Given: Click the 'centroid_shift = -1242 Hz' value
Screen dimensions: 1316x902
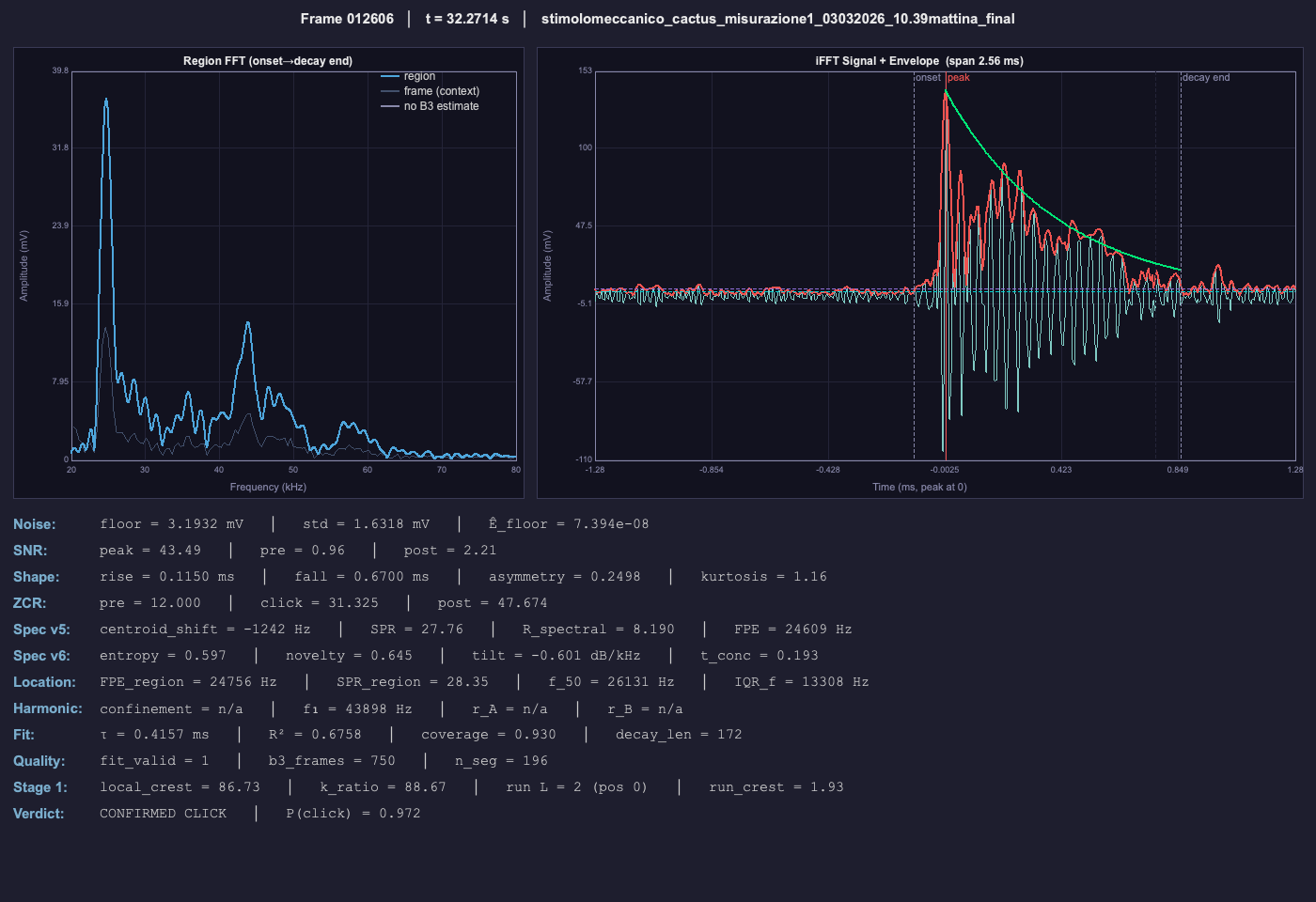Looking at the screenshot, I should click(205, 630).
